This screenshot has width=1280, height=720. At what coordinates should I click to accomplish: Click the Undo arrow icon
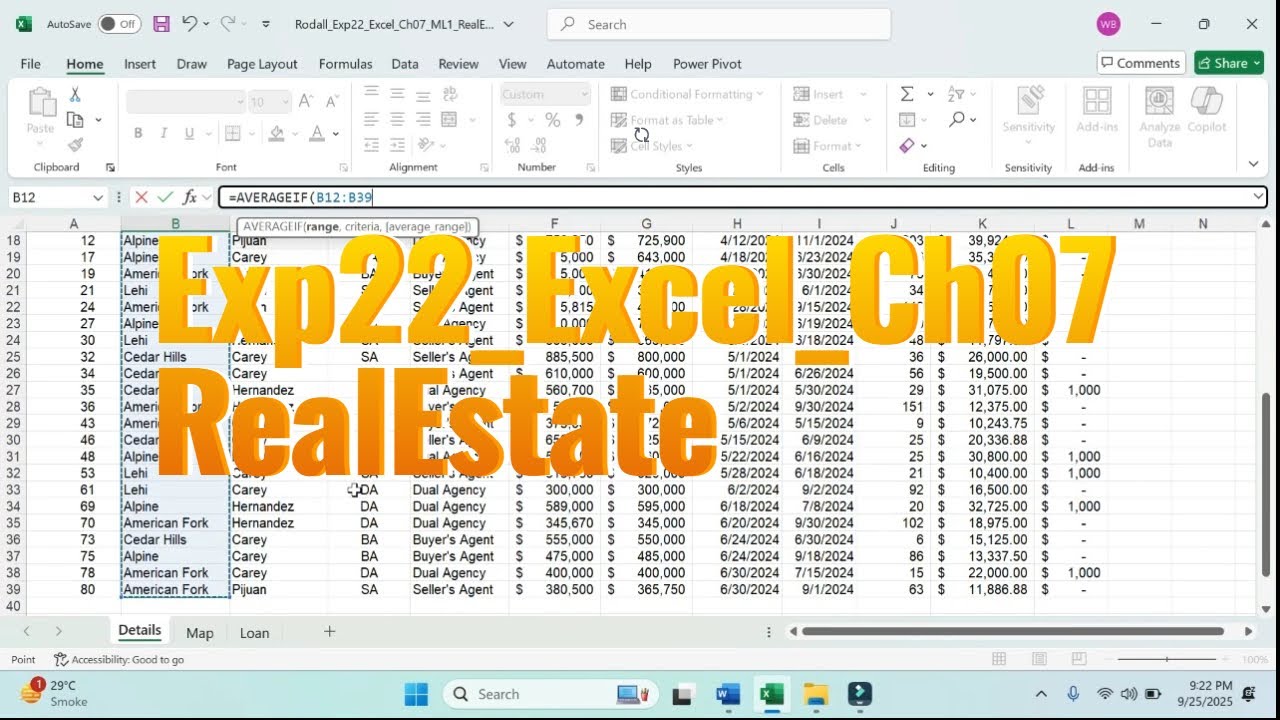189,24
